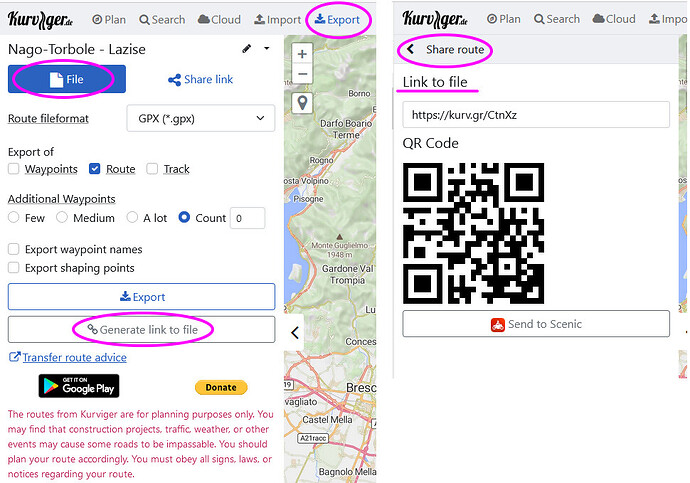The width and height of the screenshot is (690, 483).
Task: Edit route name with pencil icon
Action: click(x=247, y=48)
